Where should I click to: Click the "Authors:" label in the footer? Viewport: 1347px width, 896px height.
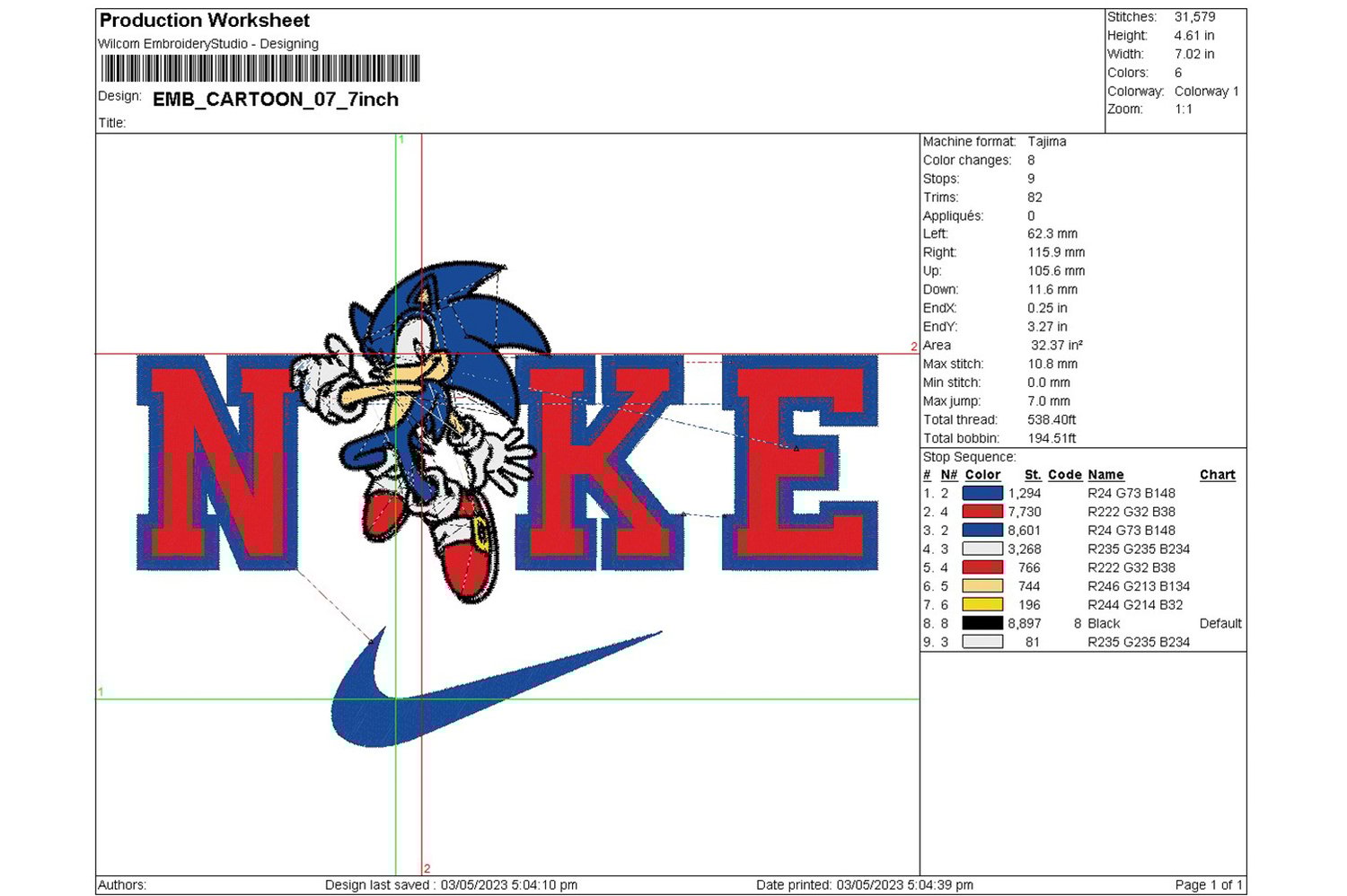122,885
